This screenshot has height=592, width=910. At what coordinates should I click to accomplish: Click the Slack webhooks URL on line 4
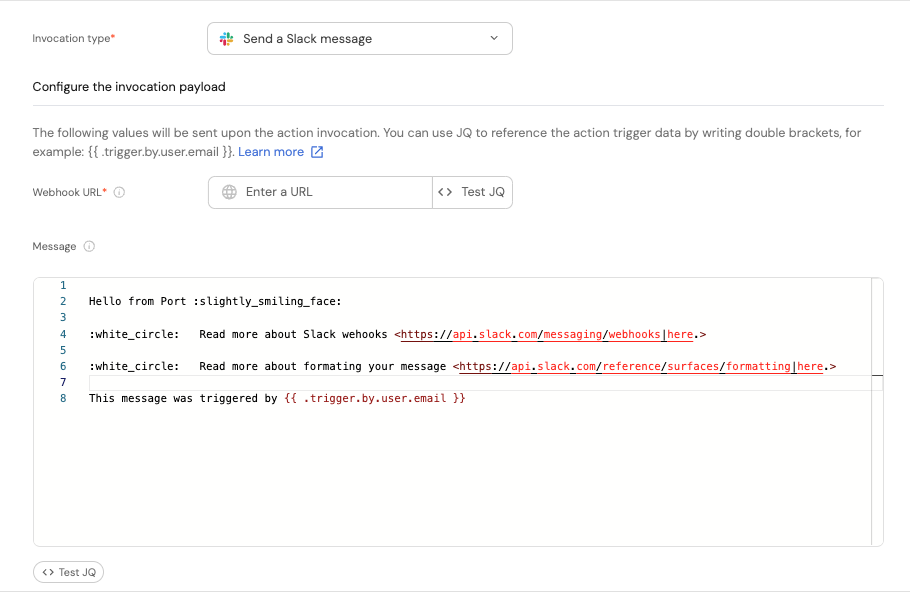530,334
